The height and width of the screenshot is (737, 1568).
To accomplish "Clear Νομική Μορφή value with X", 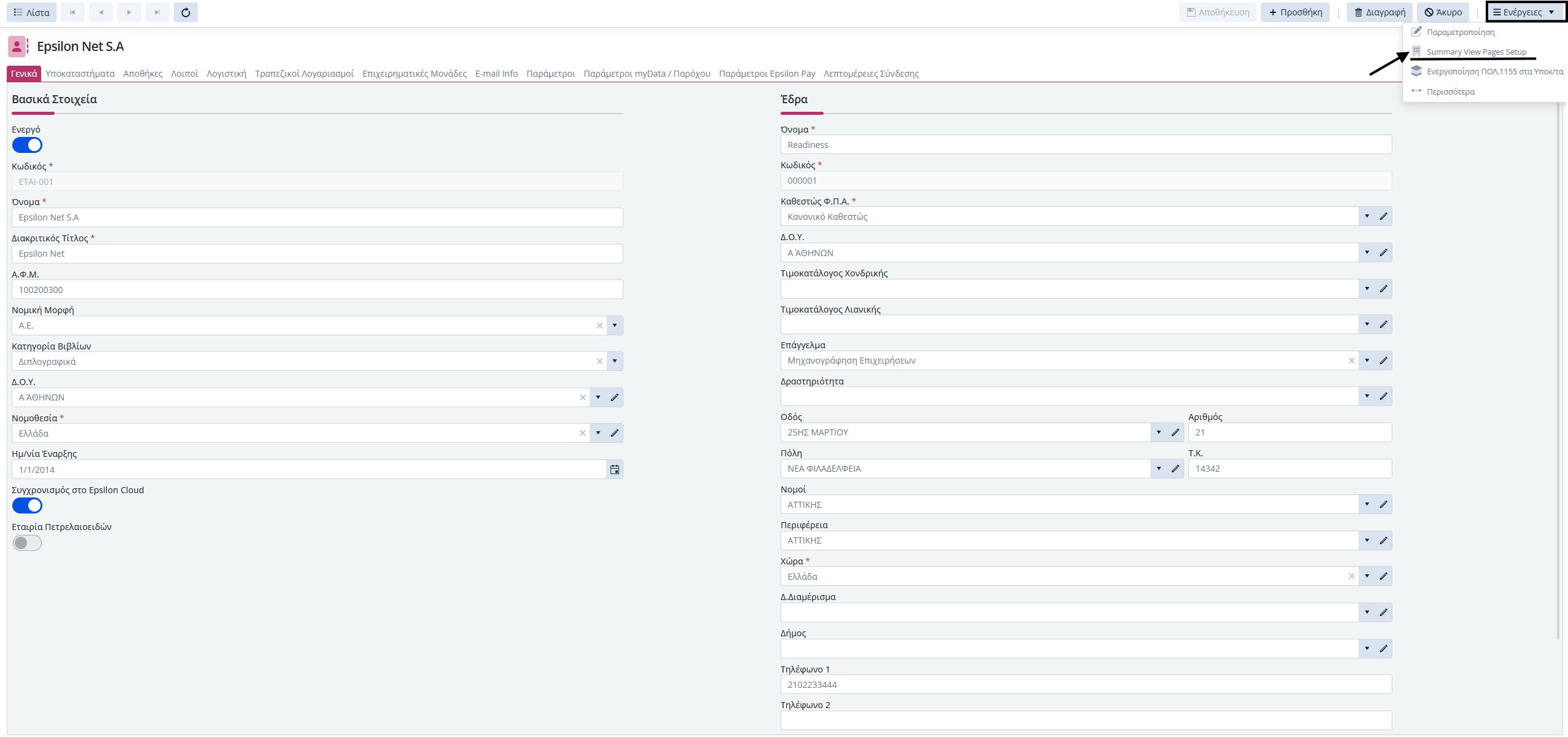I will (599, 326).
